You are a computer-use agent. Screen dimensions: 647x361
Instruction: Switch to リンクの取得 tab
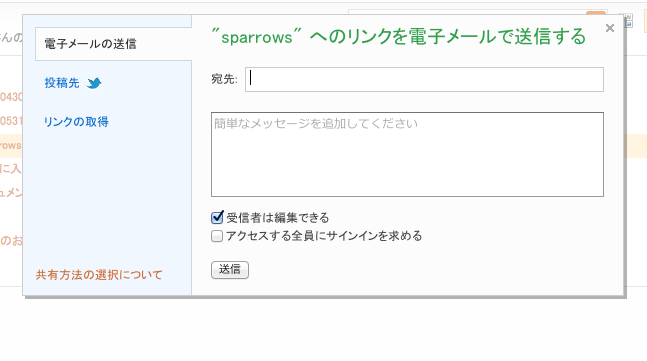pyautogui.click(x=76, y=122)
